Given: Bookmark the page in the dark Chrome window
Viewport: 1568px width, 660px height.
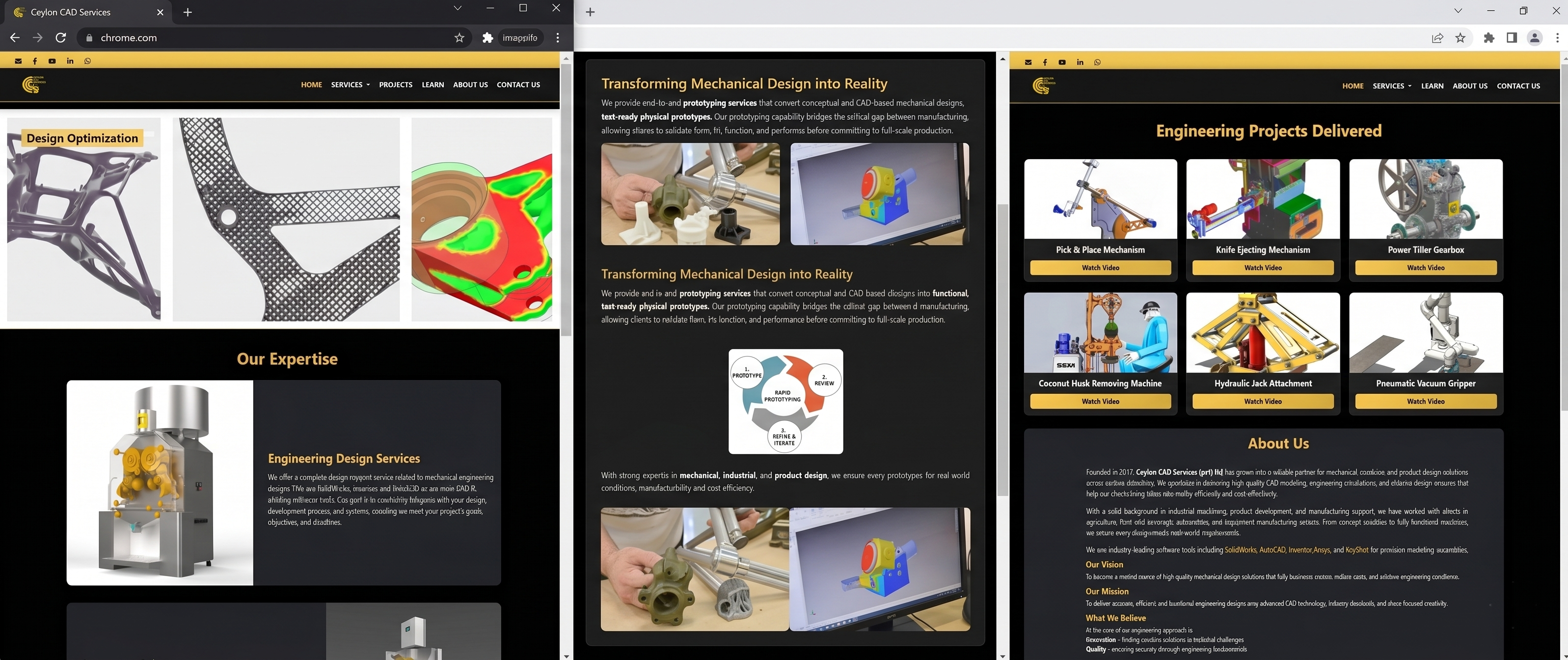Looking at the screenshot, I should (x=460, y=38).
